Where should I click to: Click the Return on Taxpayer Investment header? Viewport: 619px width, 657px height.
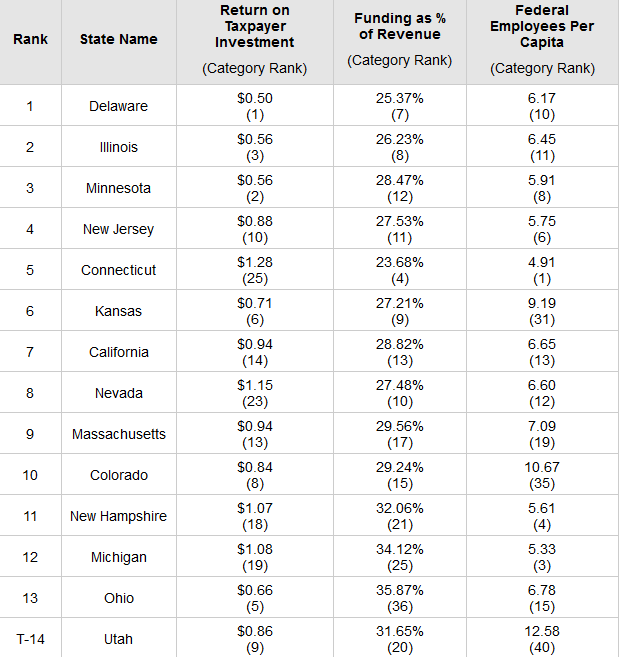[254, 27]
